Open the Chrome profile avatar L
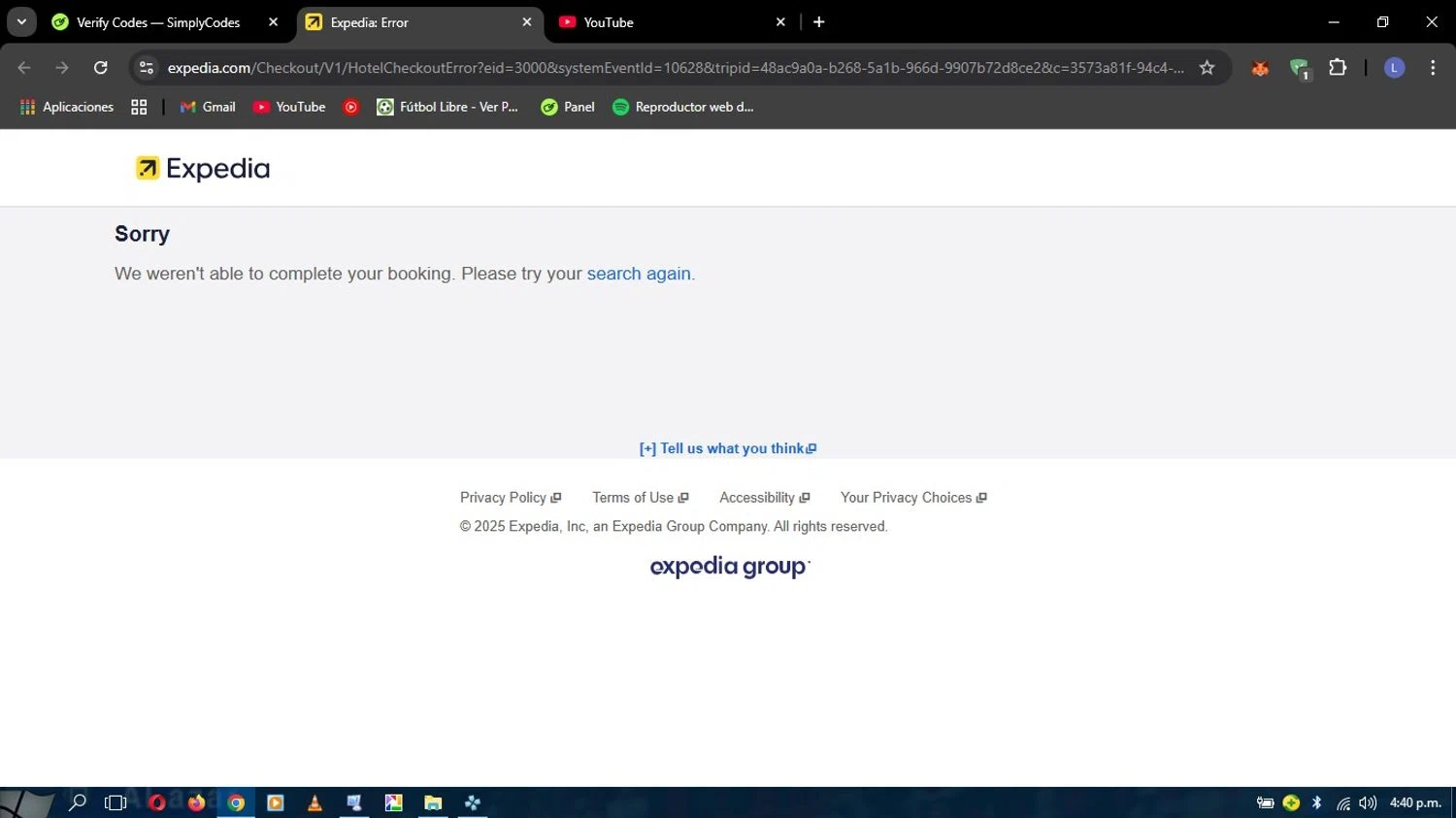This screenshot has width=1456, height=818. click(1394, 68)
